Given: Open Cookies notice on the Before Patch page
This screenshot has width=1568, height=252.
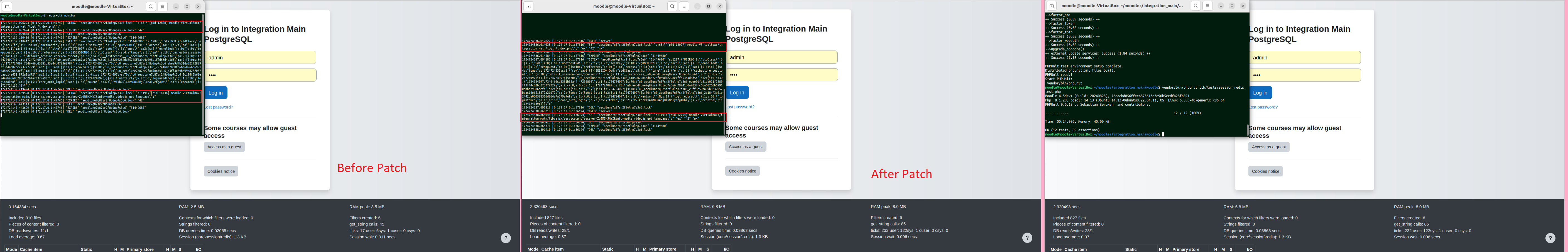Looking at the screenshot, I should (x=221, y=171).
